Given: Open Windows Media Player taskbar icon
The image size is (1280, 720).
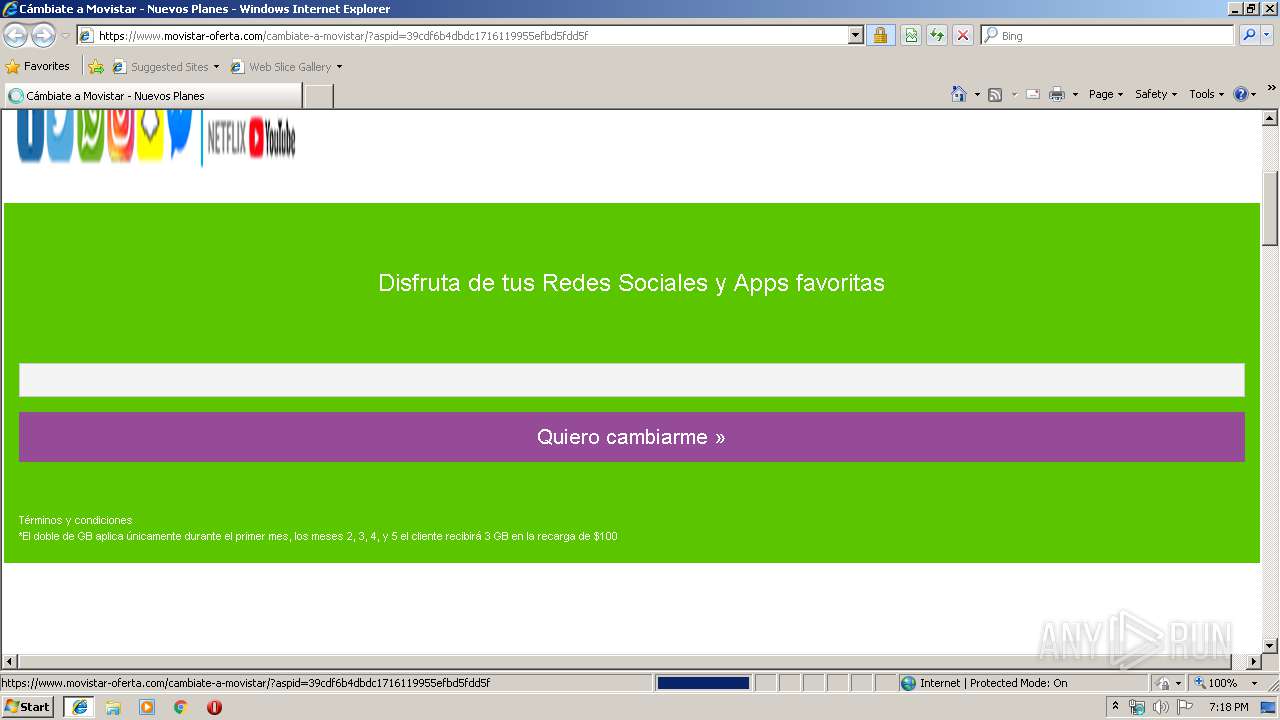Looking at the screenshot, I should pos(147,707).
